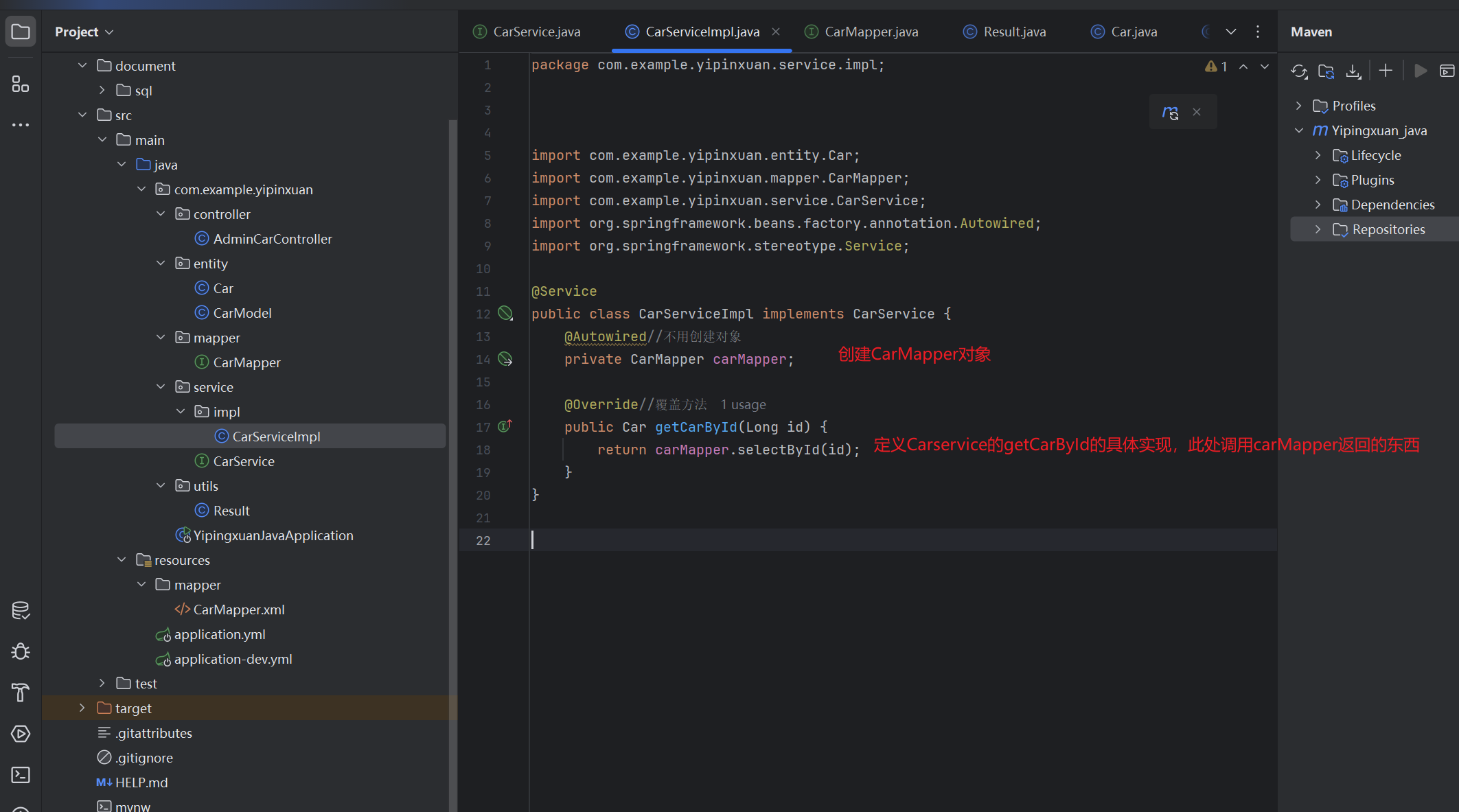This screenshot has width=1459, height=812.
Task: Click the Maven reload all projects icon
Action: 1298,71
